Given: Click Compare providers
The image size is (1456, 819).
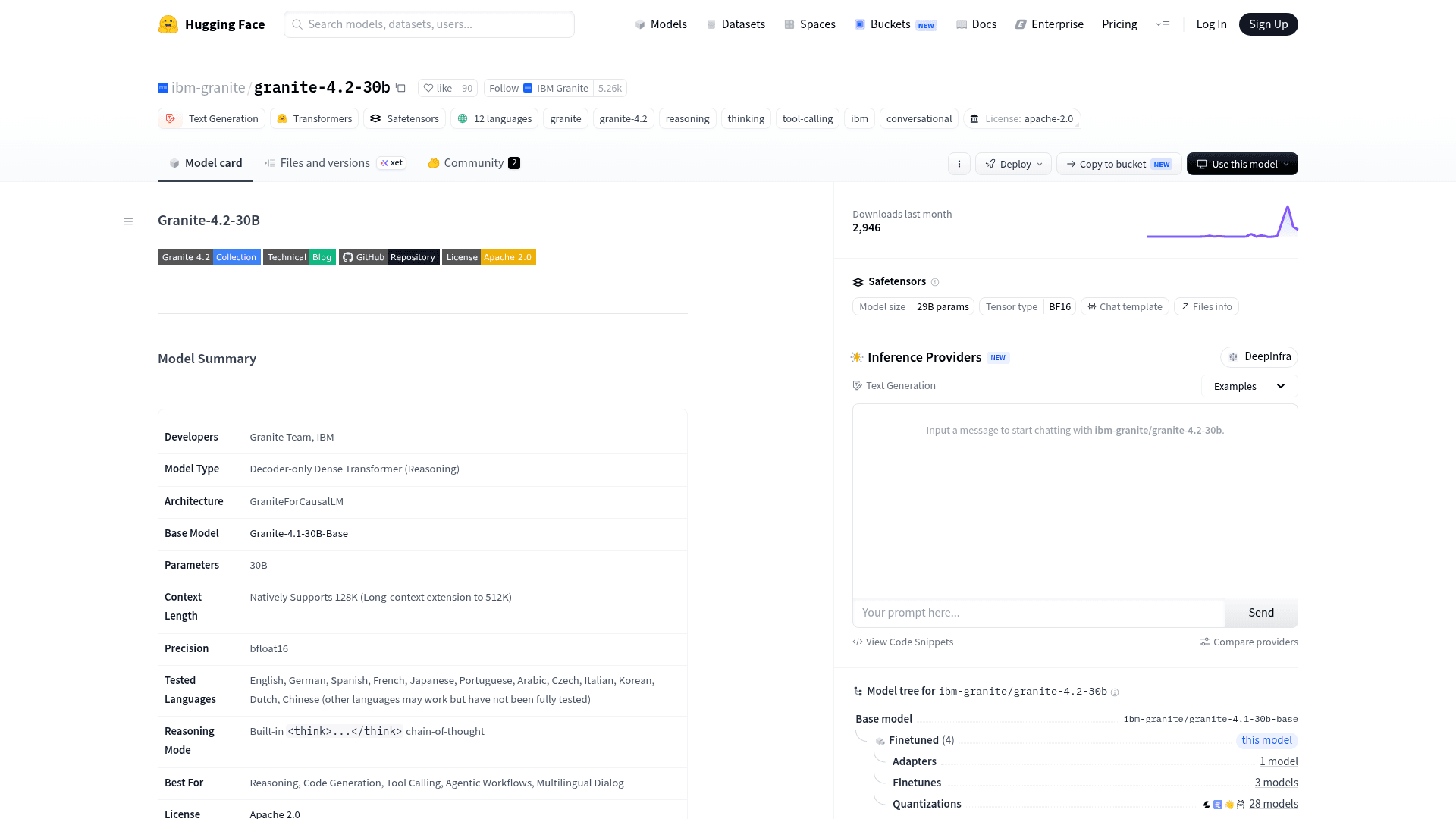Looking at the screenshot, I should click(1249, 642).
